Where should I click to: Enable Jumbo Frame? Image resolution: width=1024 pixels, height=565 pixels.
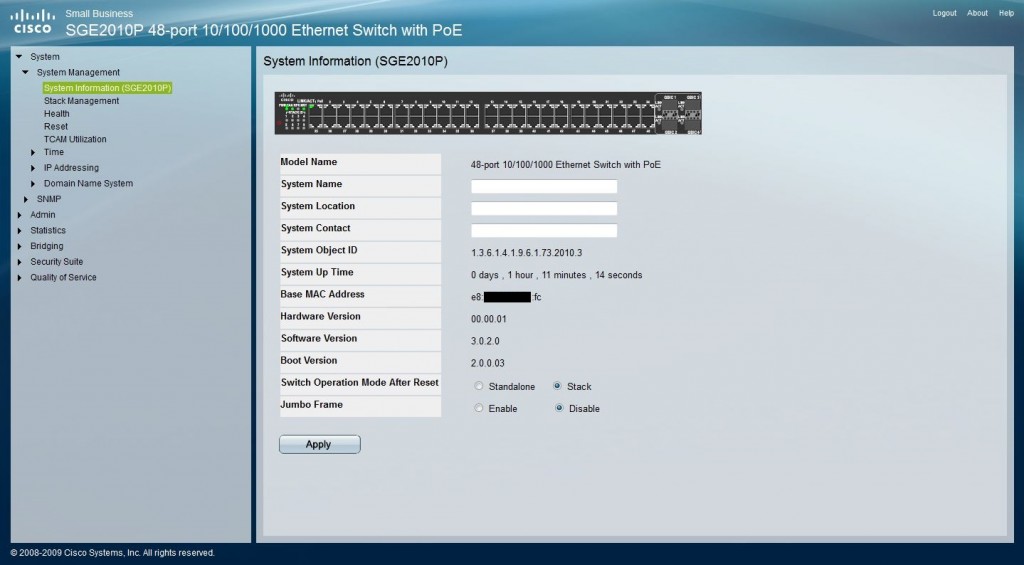[479, 408]
